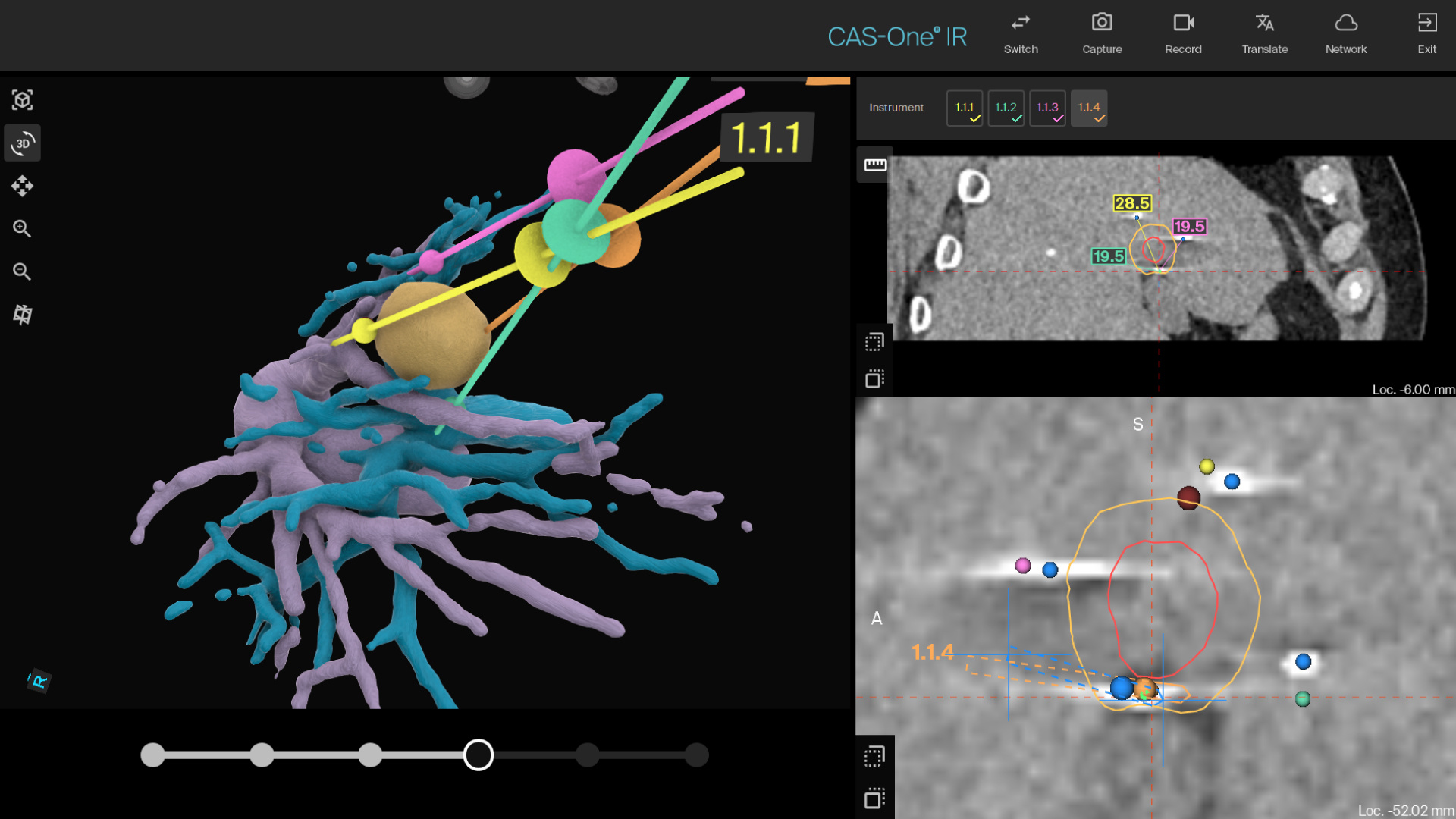This screenshot has height=819, width=1456.
Task: Start a Record session
Action: pyautogui.click(x=1182, y=33)
